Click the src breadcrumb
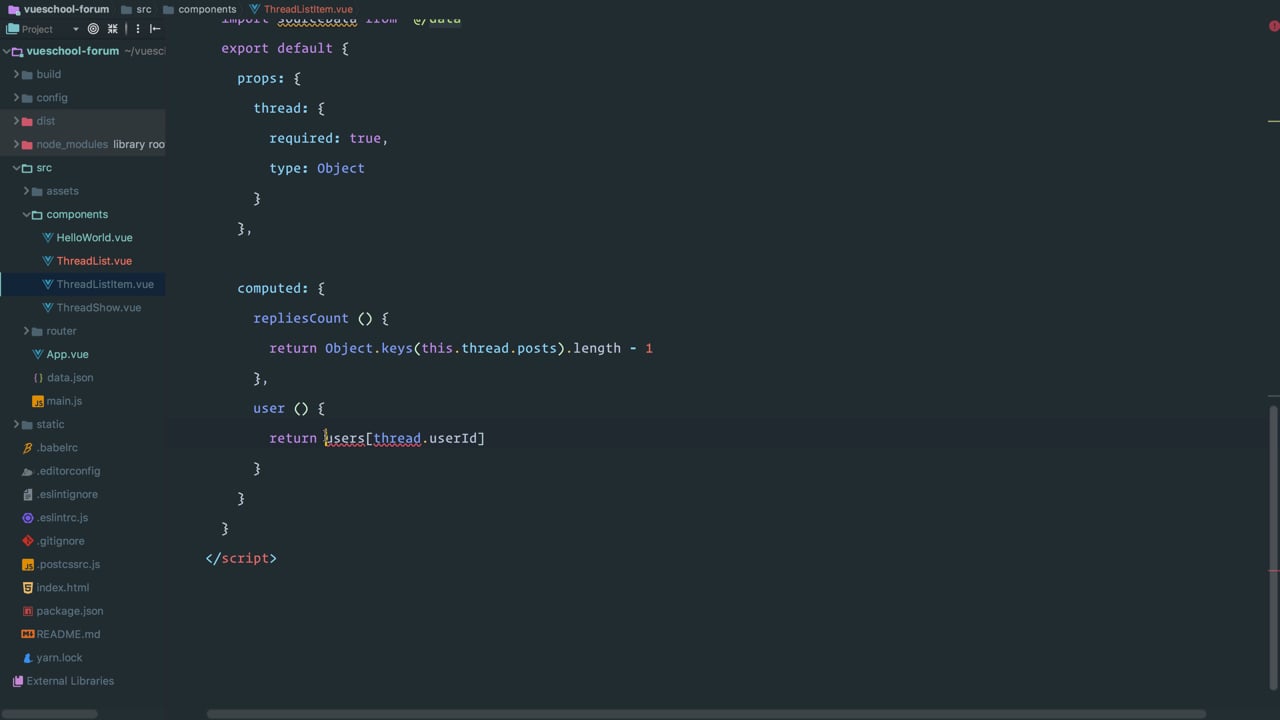Screen dimensions: 1280x720 (x=144, y=9)
